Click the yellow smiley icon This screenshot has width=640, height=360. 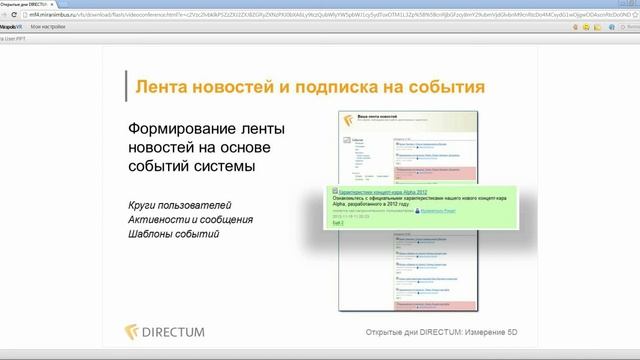(x=586, y=27)
